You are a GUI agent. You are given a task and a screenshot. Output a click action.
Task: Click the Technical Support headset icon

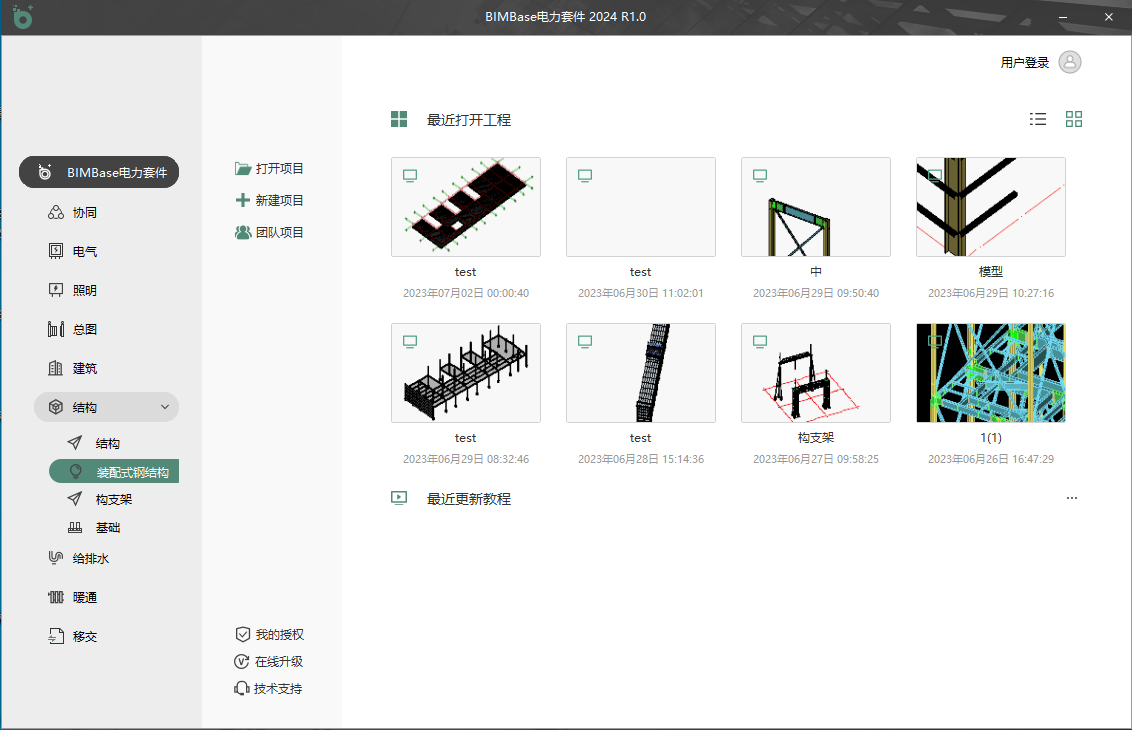(x=242, y=688)
